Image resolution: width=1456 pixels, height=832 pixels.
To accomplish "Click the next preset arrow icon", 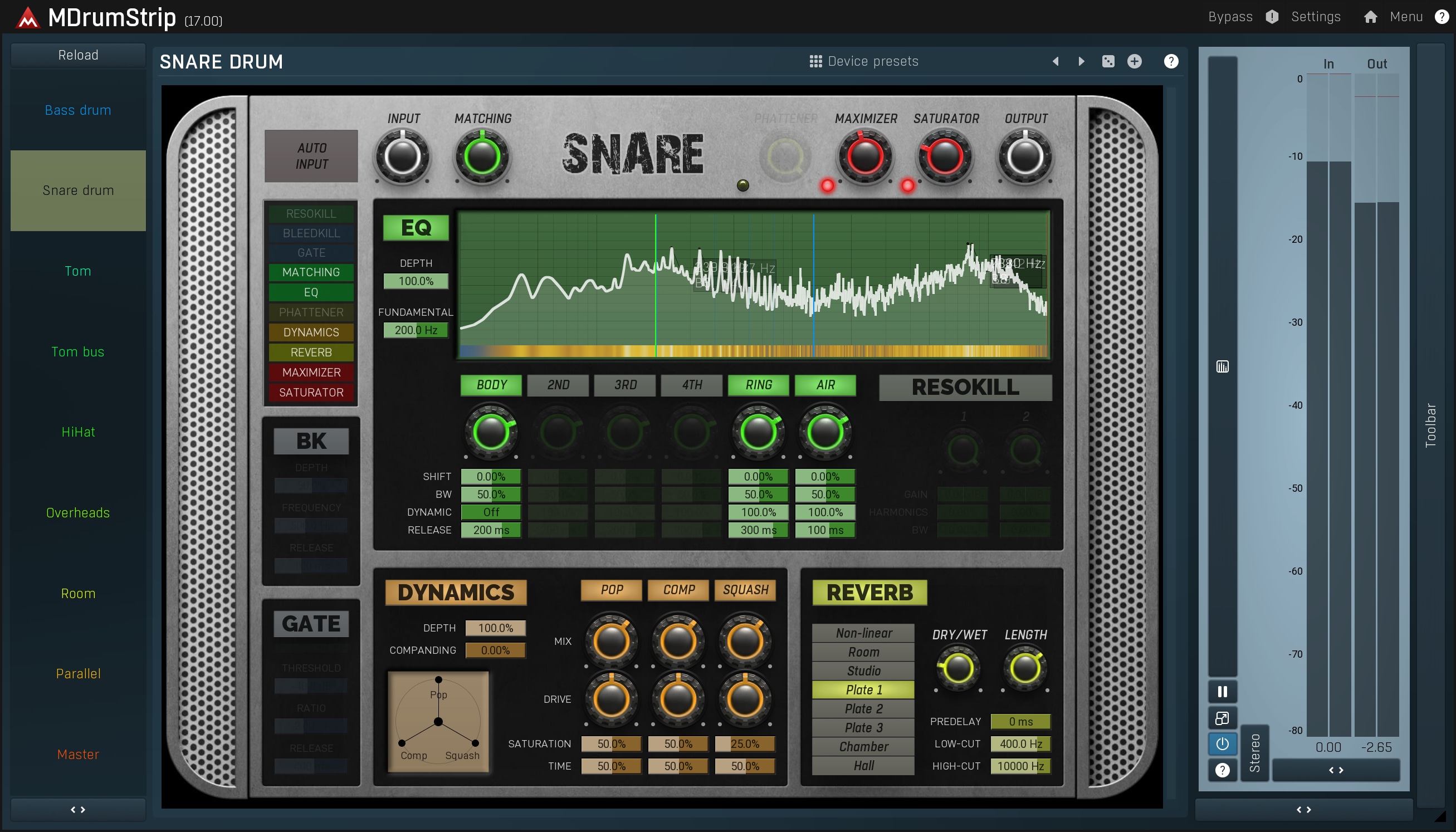I will click(1081, 62).
